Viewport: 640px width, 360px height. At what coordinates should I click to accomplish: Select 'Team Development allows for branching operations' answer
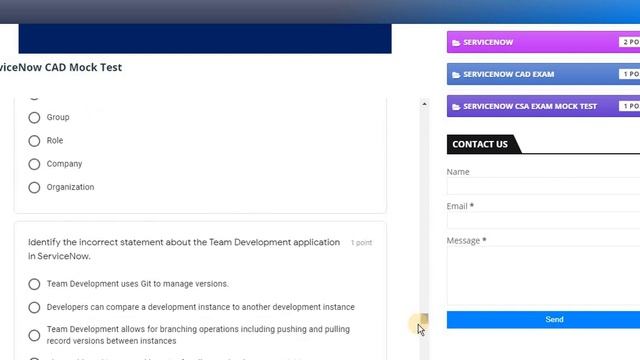point(34,336)
